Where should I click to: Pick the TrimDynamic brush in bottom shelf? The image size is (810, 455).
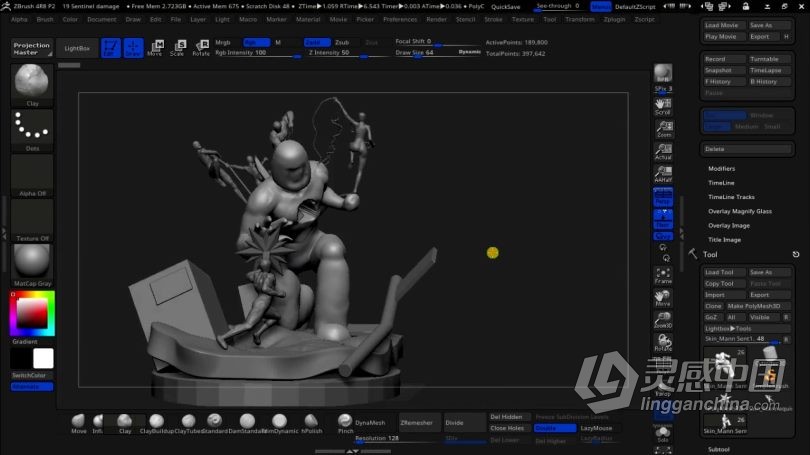click(x=279, y=423)
